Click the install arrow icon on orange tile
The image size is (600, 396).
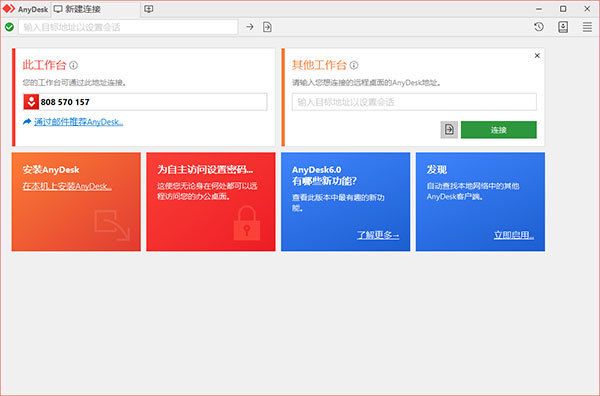point(112,225)
